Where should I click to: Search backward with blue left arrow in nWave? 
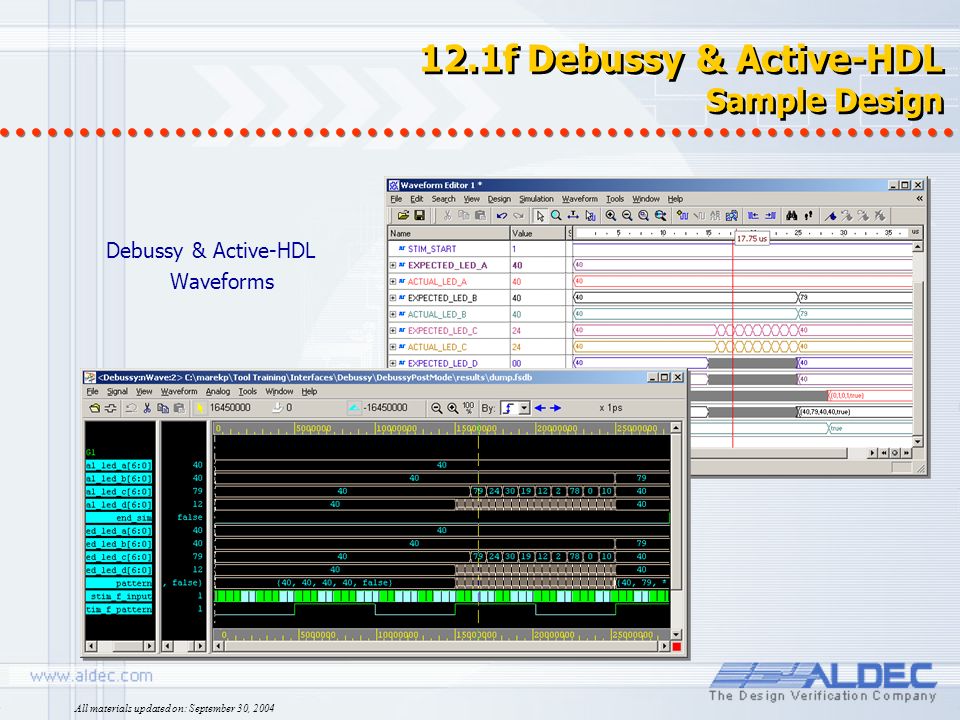pos(540,408)
